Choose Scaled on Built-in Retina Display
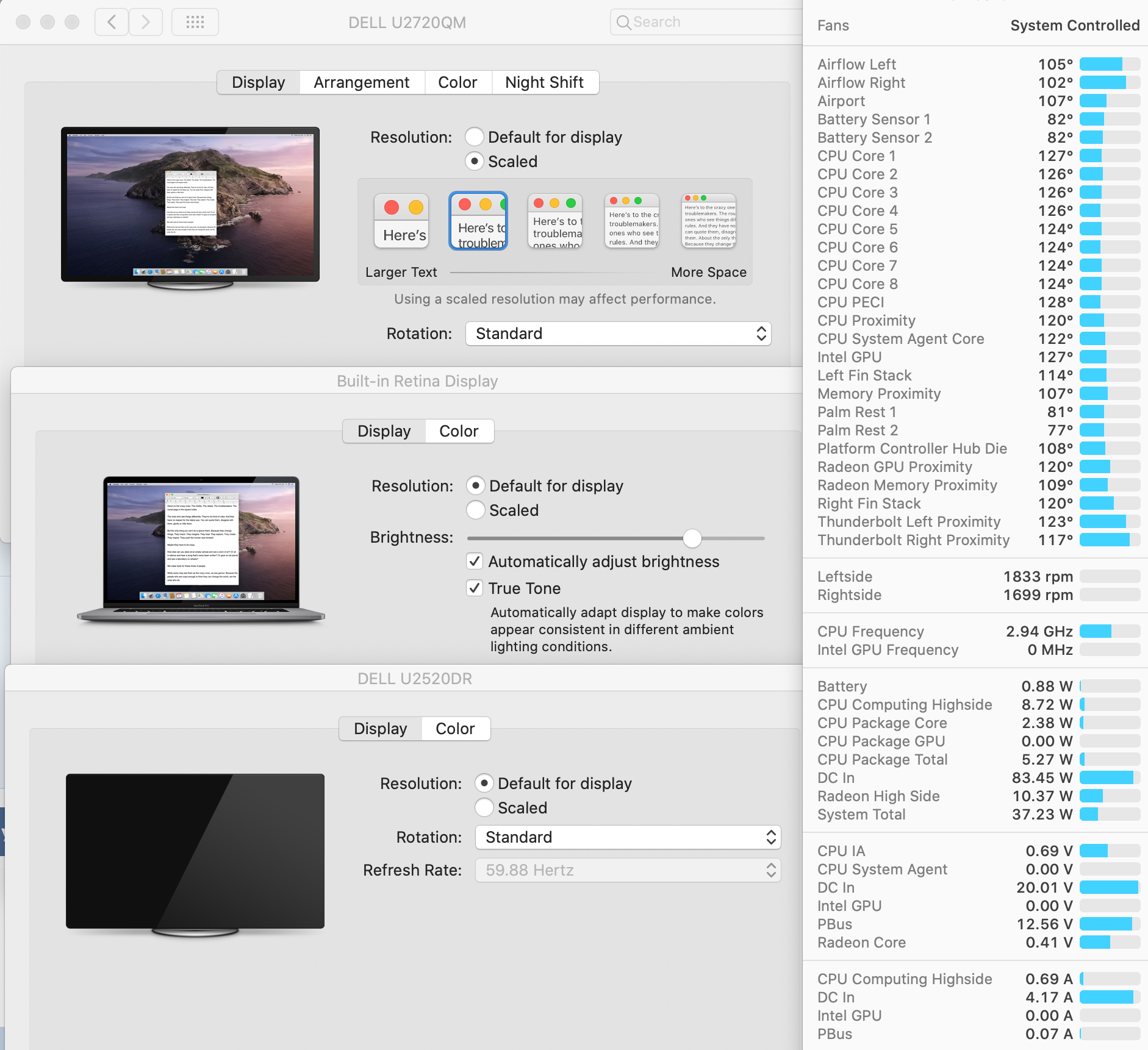The image size is (1148, 1050). [476, 510]
